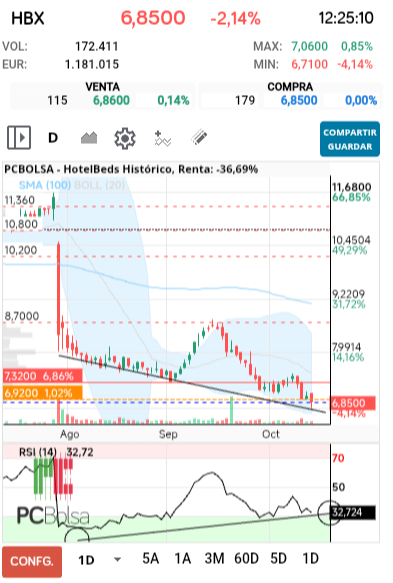Viewport: 393px width, 583px height.
Task: Click the Ago label on time axis
Action: point(70,434)
